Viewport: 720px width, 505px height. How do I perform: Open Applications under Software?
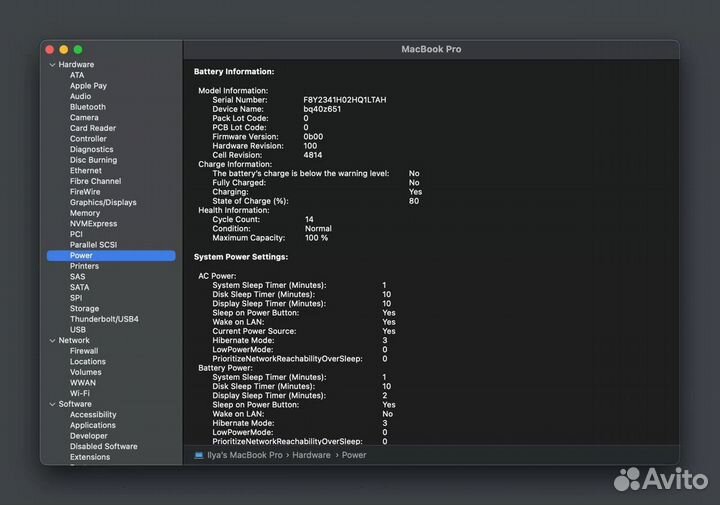coord(93,425)
